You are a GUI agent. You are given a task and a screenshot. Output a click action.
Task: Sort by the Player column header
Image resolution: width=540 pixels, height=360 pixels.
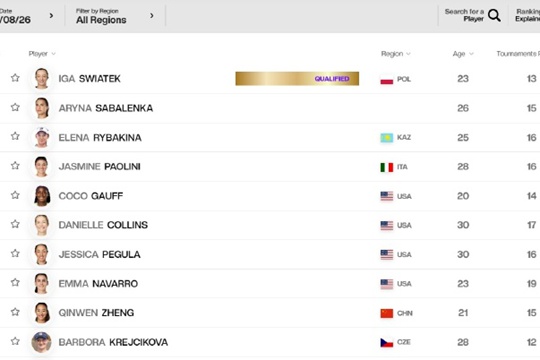tap(42, 54)
